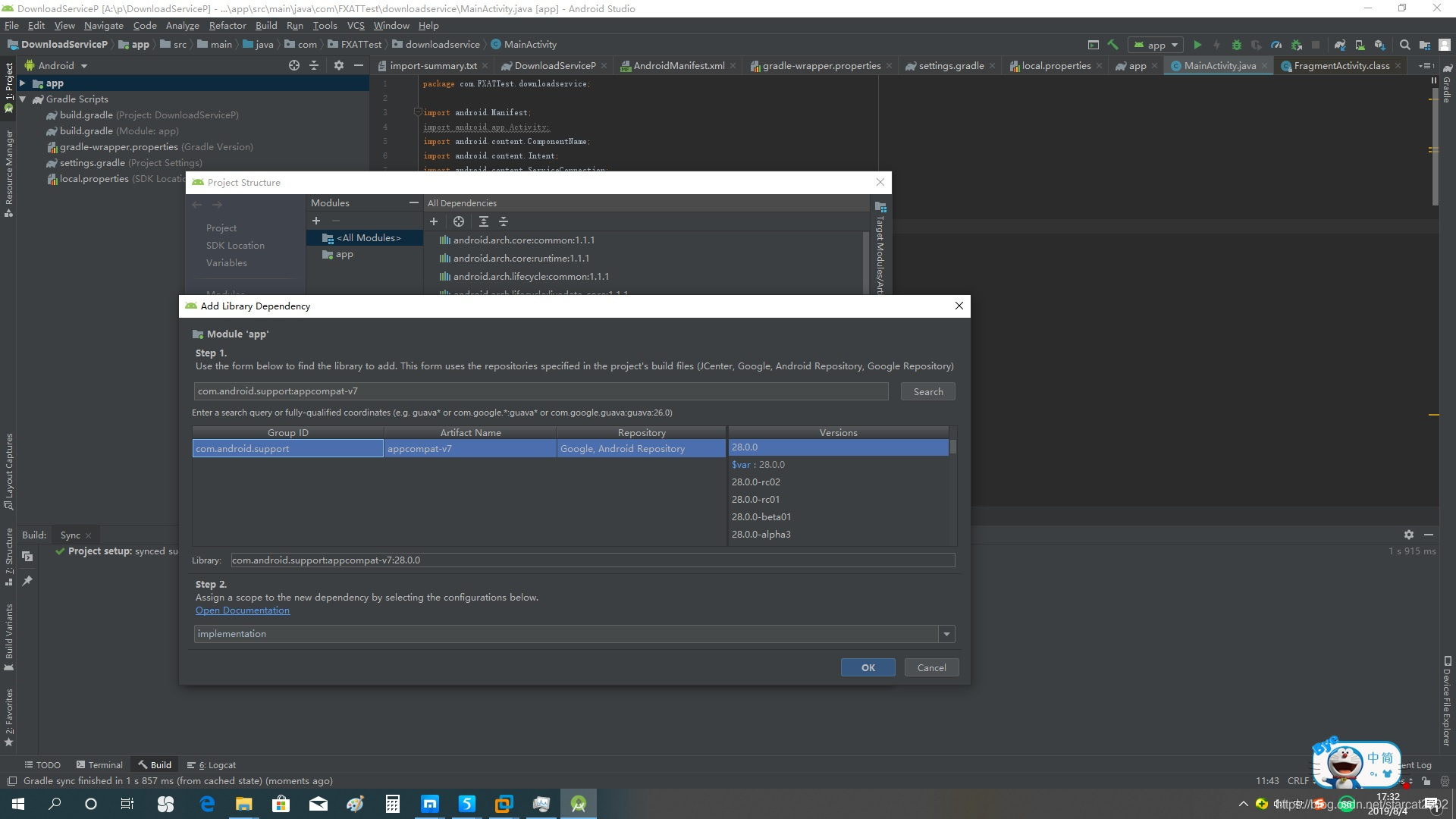Open the File menu
The height and width of the screenshot is (819, 1456).
pos(11,25)
